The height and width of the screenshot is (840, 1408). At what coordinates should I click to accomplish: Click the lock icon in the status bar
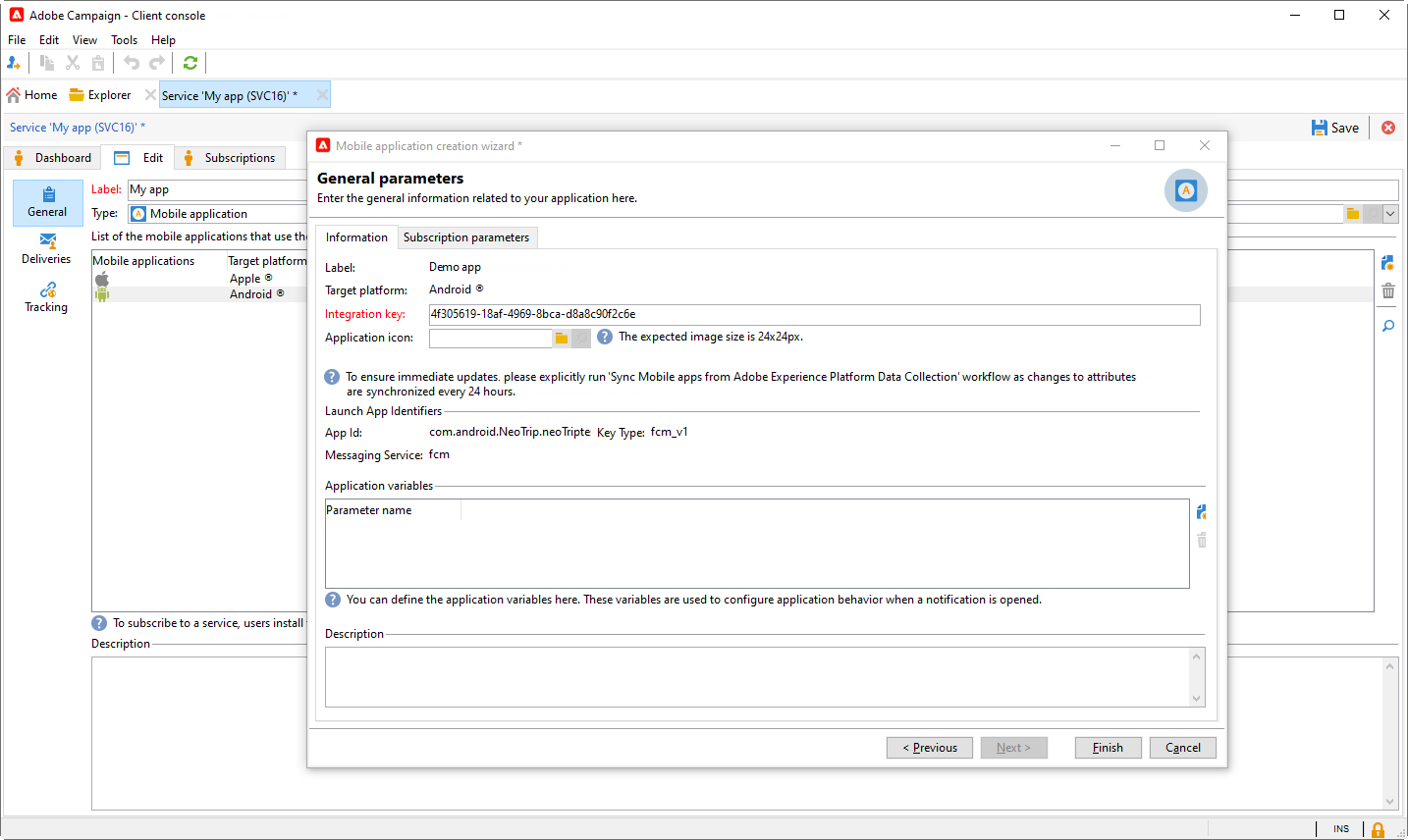coord(1379,830)
